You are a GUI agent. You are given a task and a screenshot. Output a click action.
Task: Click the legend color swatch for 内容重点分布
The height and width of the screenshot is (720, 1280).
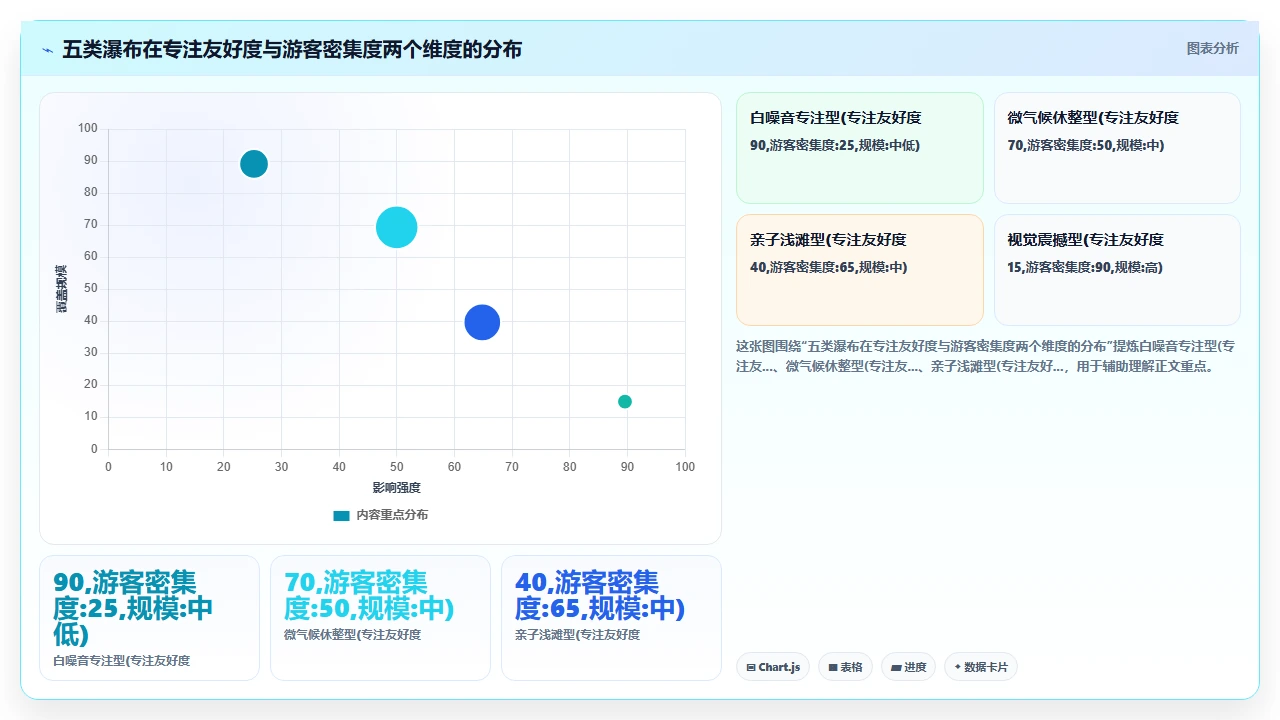(341, 515)
